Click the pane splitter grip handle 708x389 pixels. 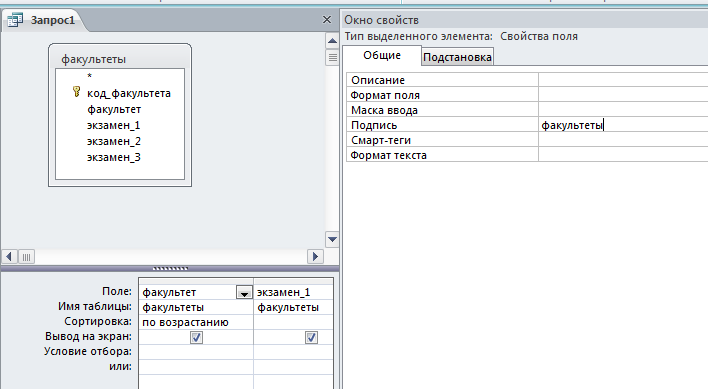click(x=170, y=269)
